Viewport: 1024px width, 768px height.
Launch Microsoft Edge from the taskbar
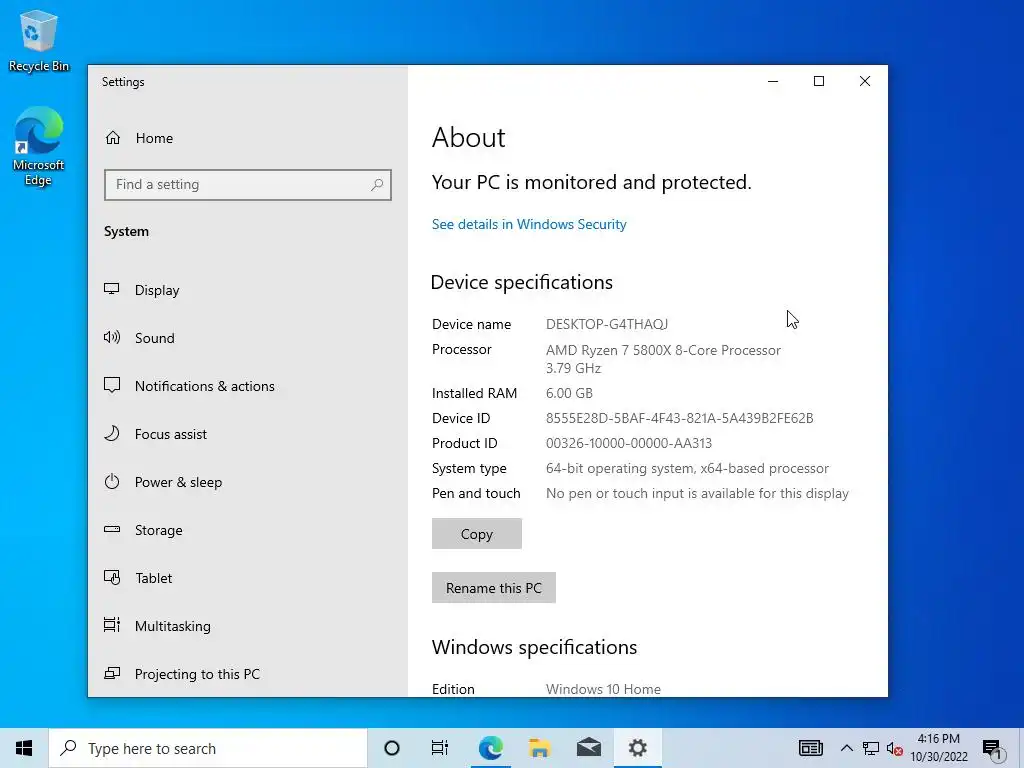490,748
